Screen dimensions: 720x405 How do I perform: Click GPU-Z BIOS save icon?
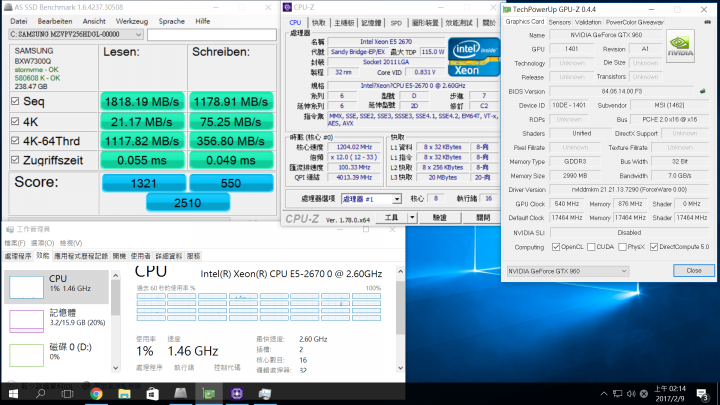[x=703, y=91]
